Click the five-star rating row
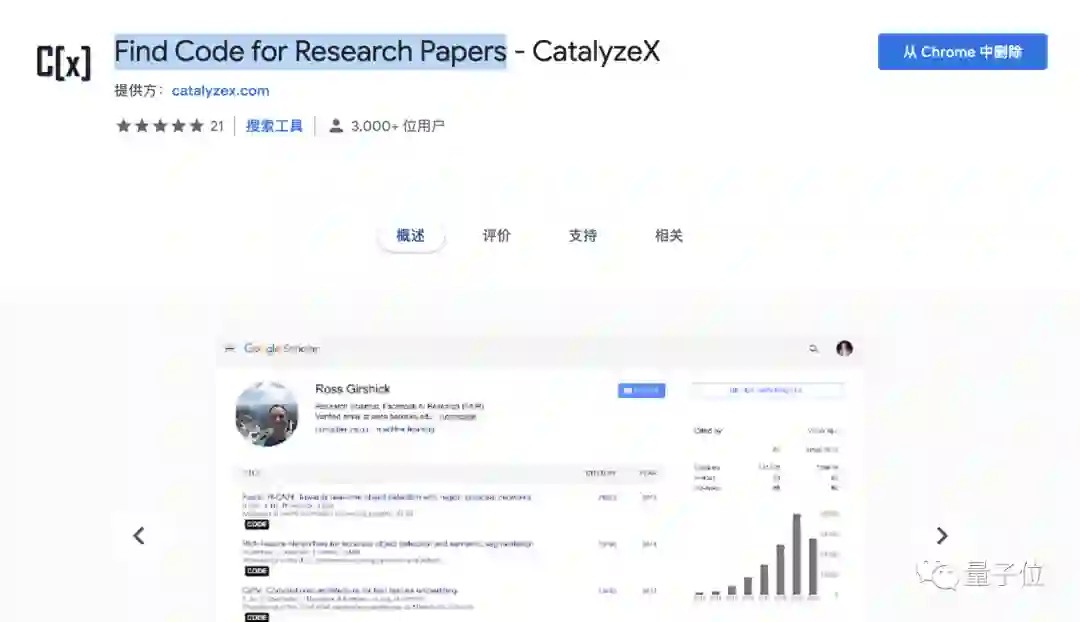This screenshot has width=1080, height=622. [160, 126]
